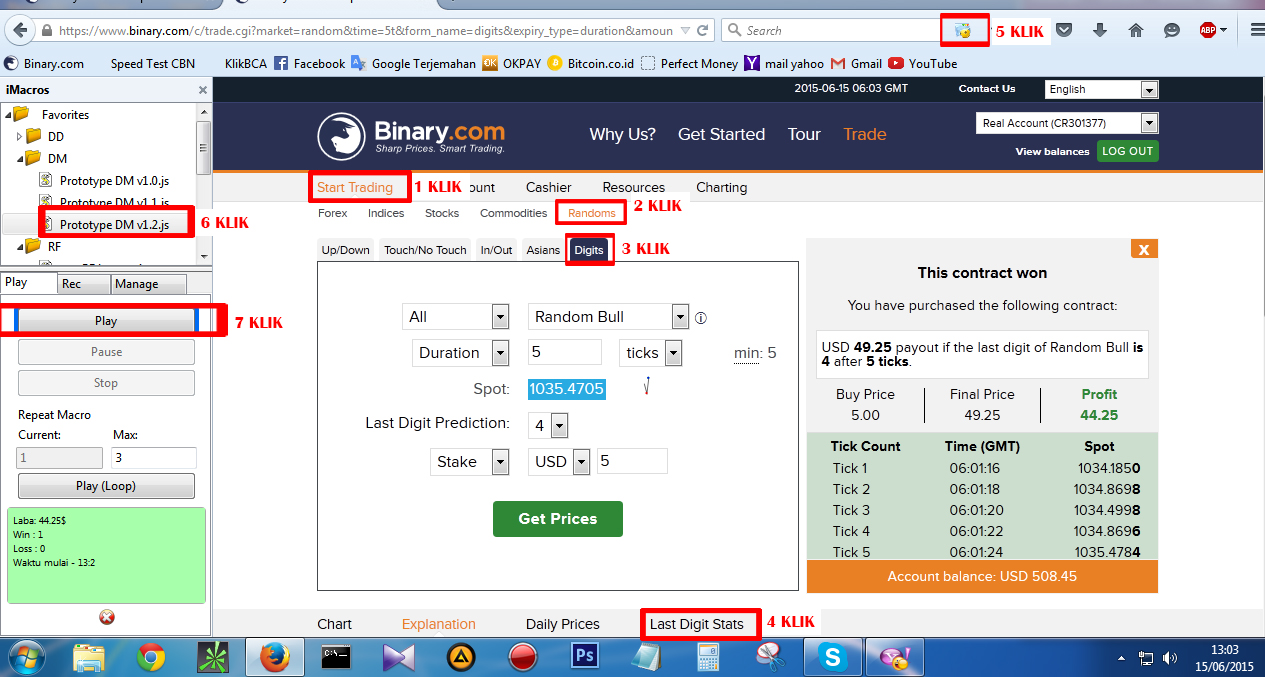The image size is (1265, 677).
Task: Open the USD currency dropdown
Action: [x=560, y=462]
